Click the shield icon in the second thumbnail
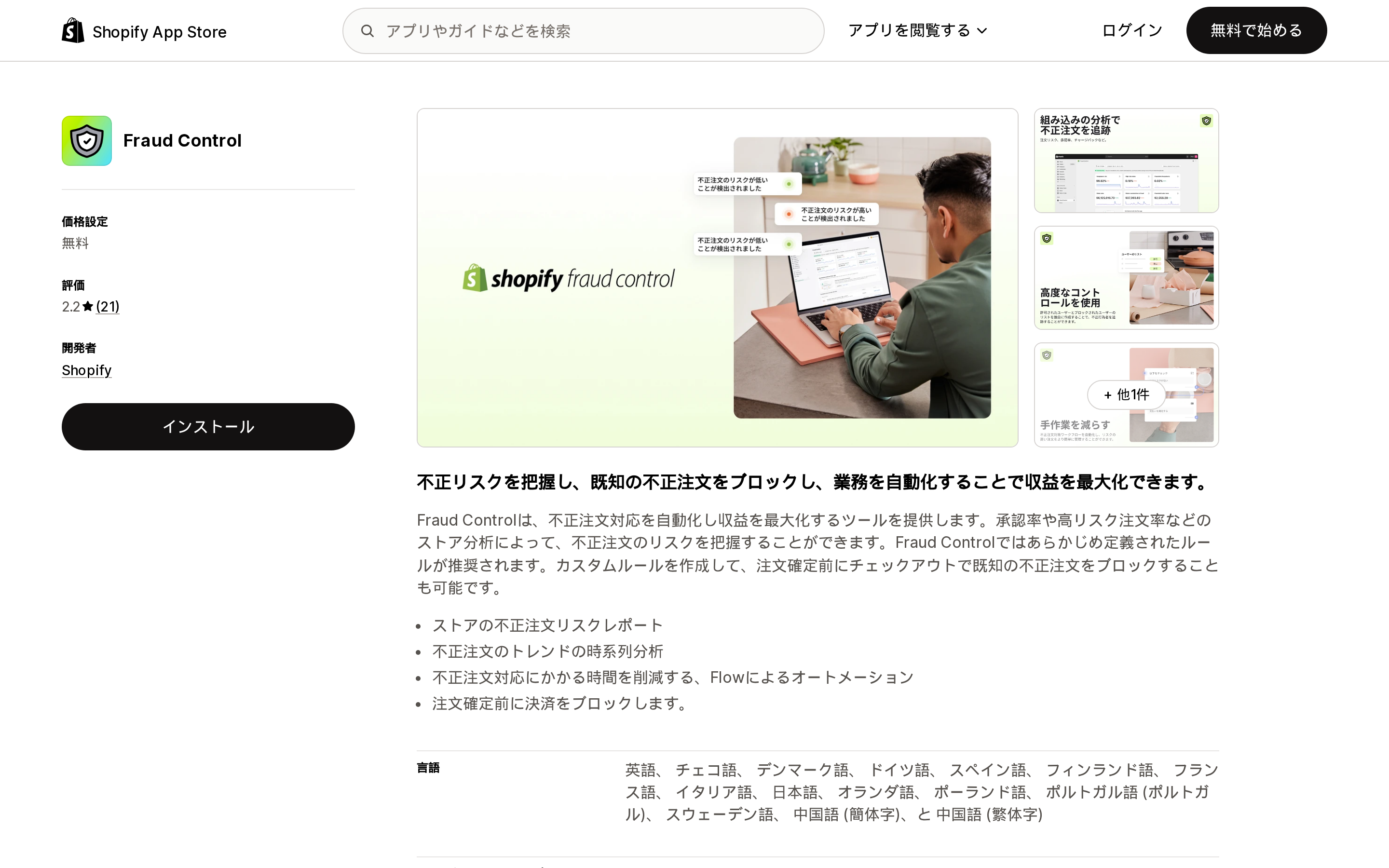 (1047, 238)
